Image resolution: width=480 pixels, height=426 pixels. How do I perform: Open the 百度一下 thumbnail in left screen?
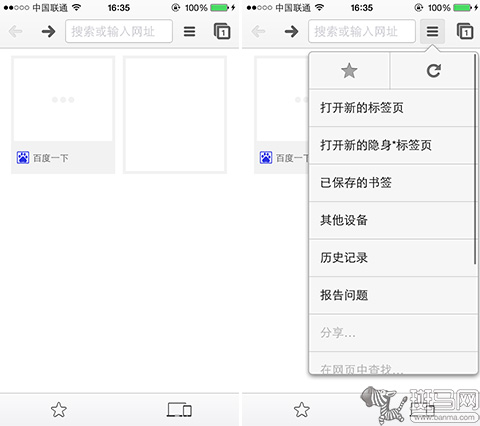click(x=63, y=115)
